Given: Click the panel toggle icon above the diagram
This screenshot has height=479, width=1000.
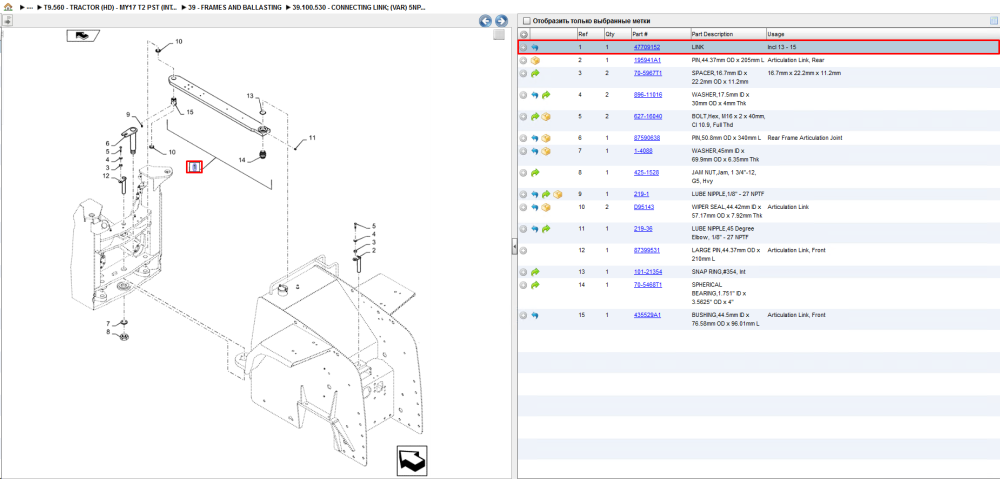Looking at the screenshot, I should point(7,20).
